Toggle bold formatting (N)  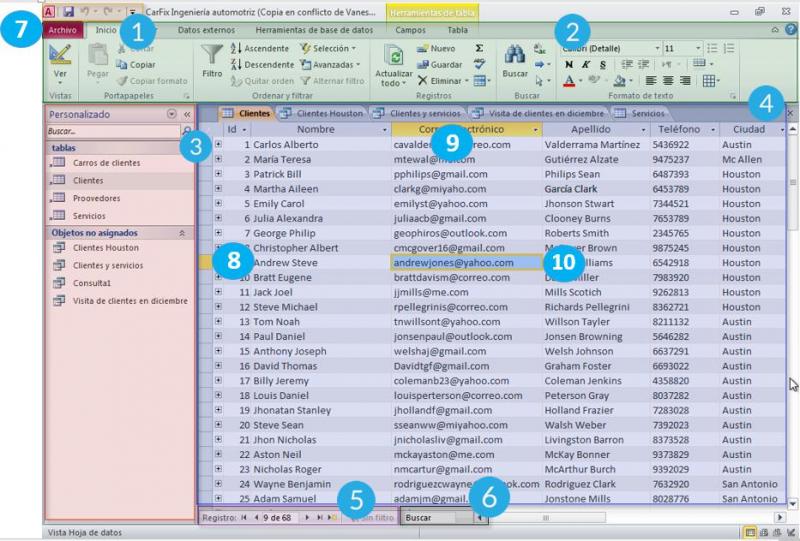click(x=568, y=64)
